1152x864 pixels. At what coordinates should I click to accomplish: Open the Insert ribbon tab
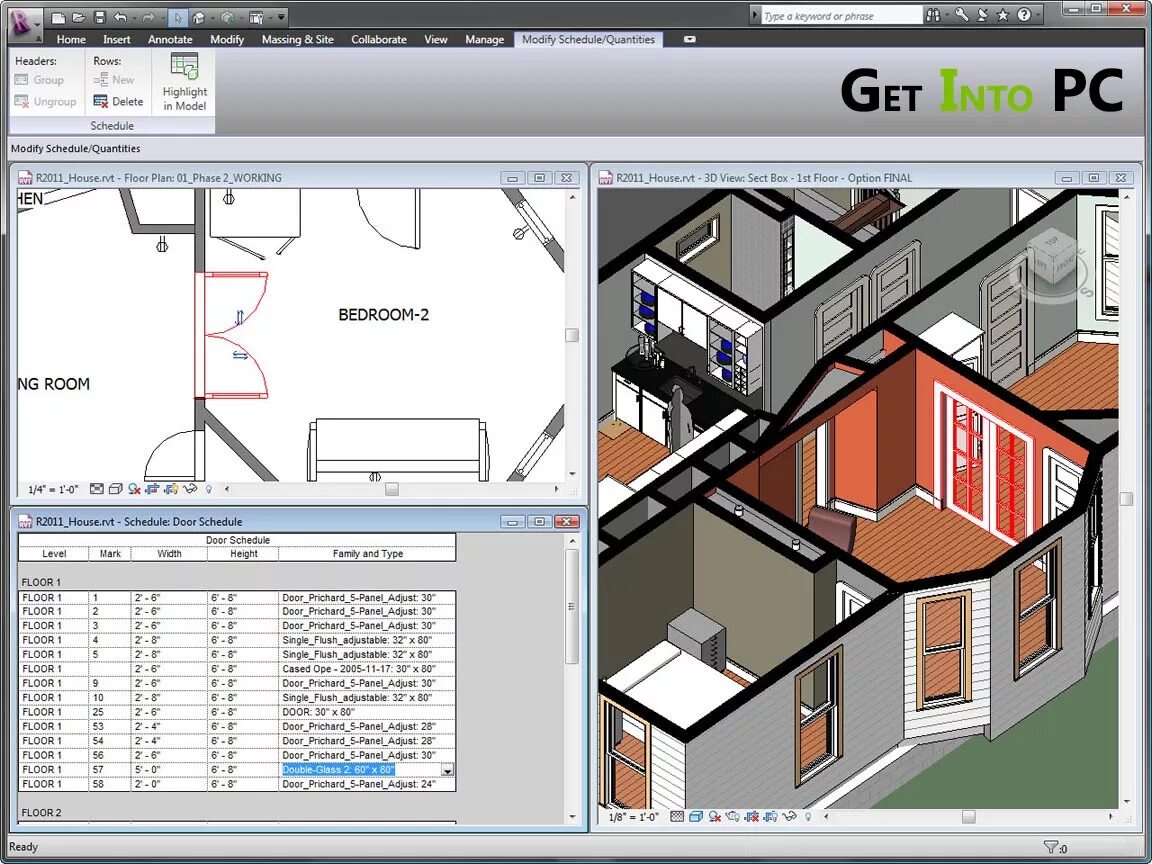point(116,40)
